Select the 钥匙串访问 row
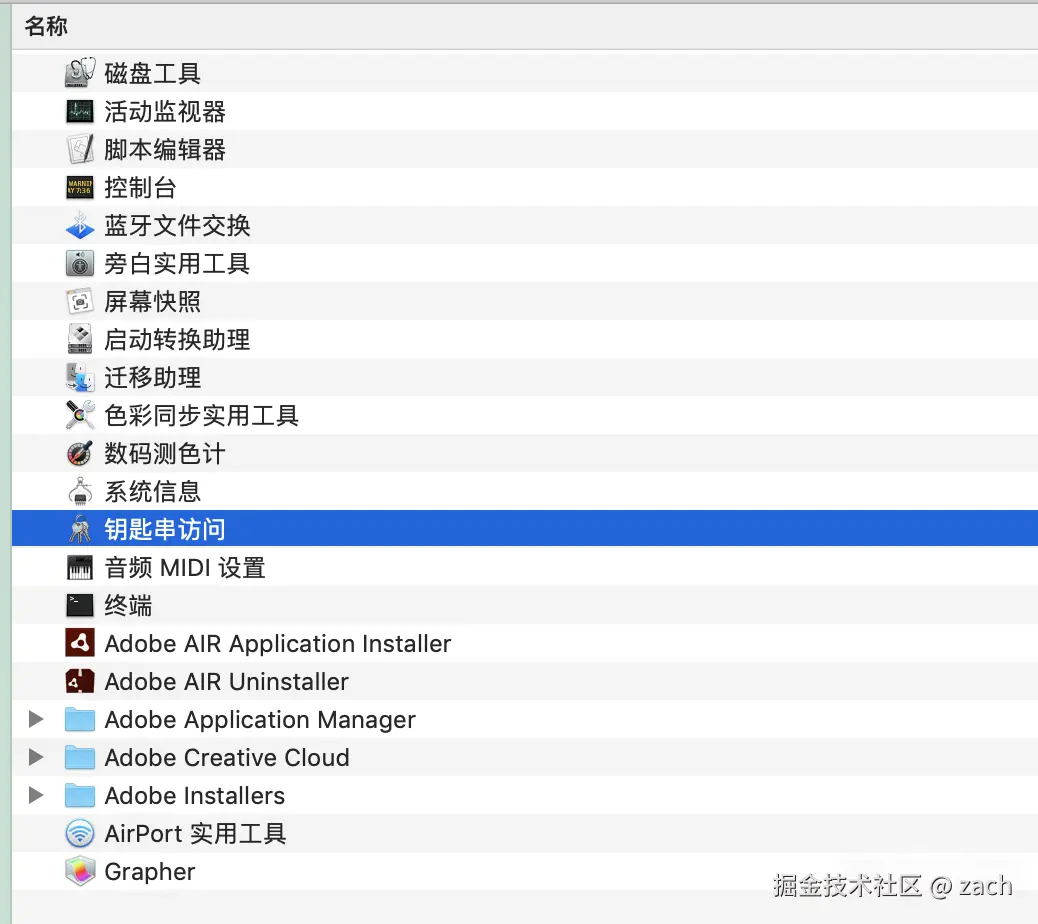The image size is (1038, 924). [165, 530]
